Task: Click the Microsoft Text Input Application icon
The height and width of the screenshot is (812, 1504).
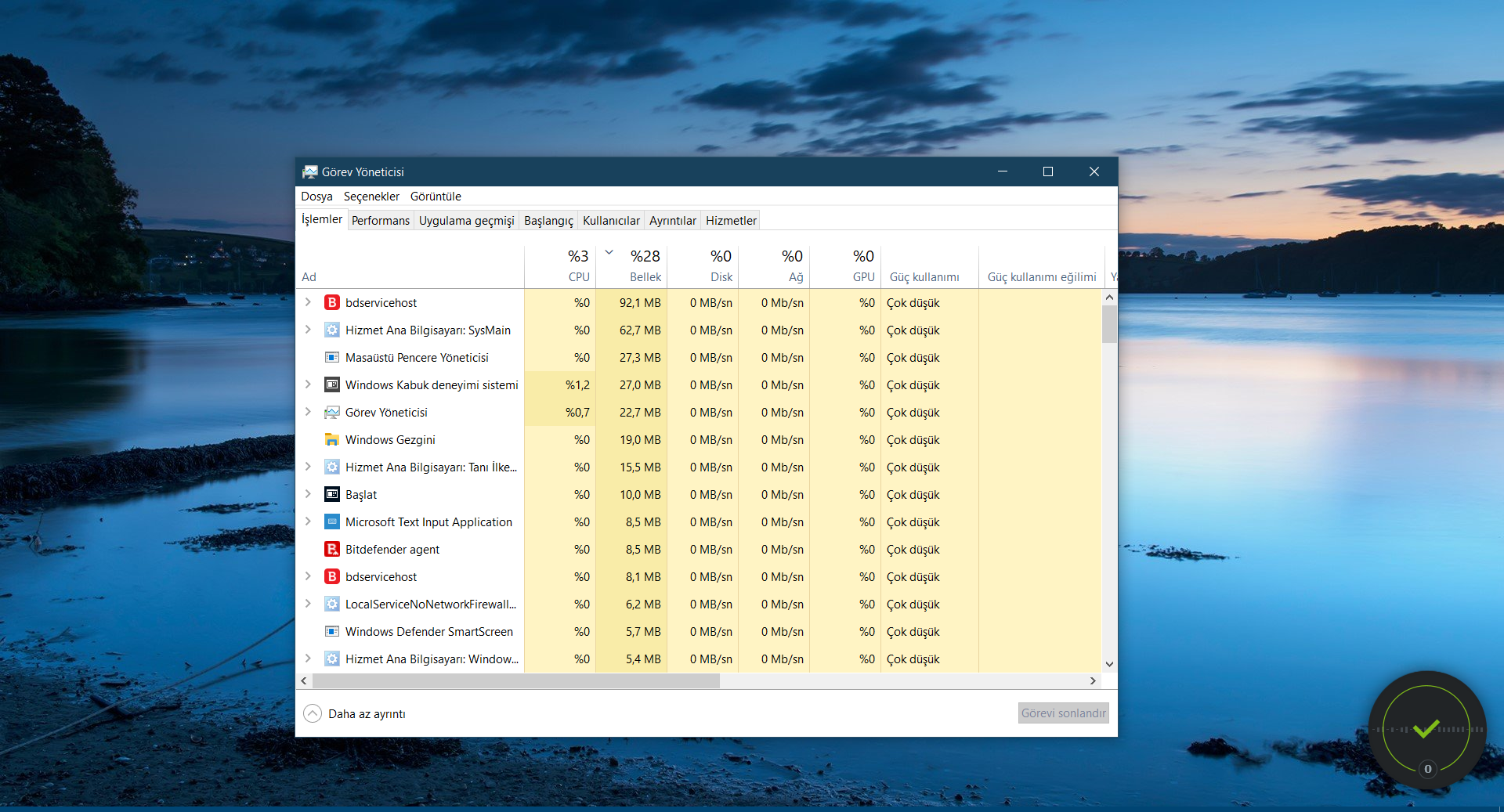Action: point(332,522)
